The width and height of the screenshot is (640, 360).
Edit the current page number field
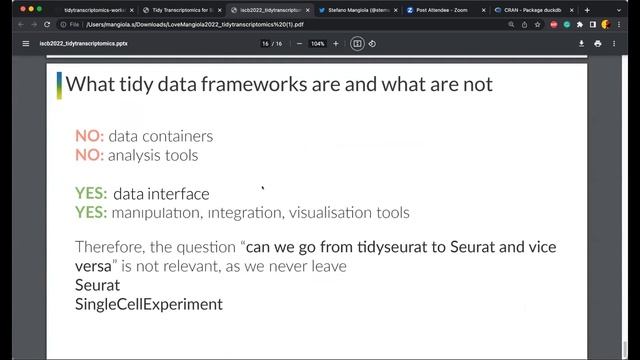click(265, 44)
